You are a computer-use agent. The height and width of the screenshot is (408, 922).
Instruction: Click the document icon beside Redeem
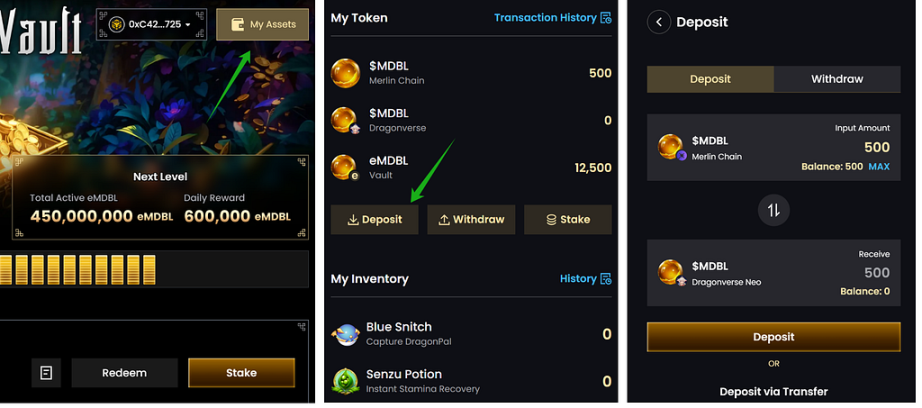point(46,373)
